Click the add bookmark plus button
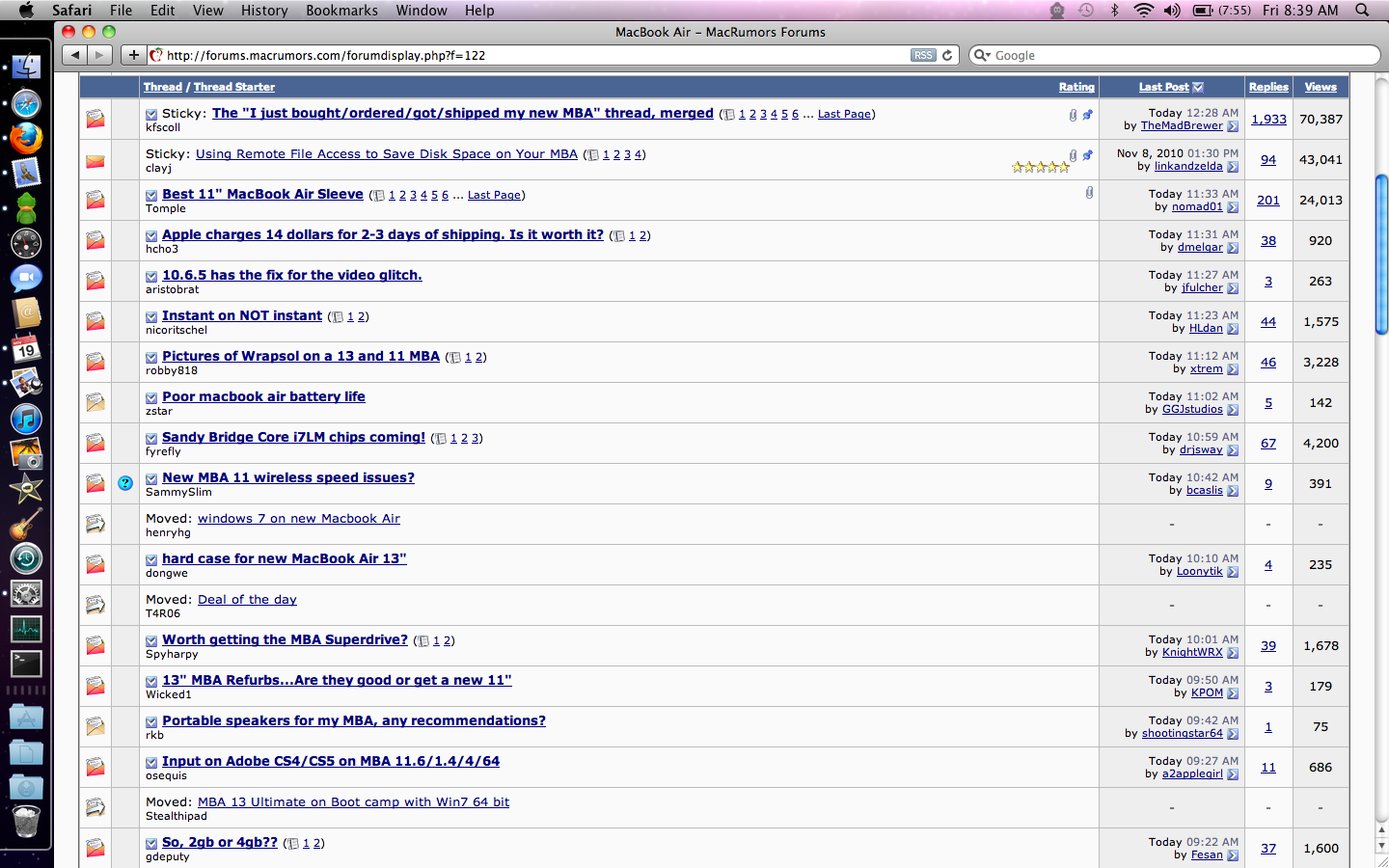Image resolution: width=1389 pixels, height=868 pixels. pyautogui.click(x=134, y=55)
